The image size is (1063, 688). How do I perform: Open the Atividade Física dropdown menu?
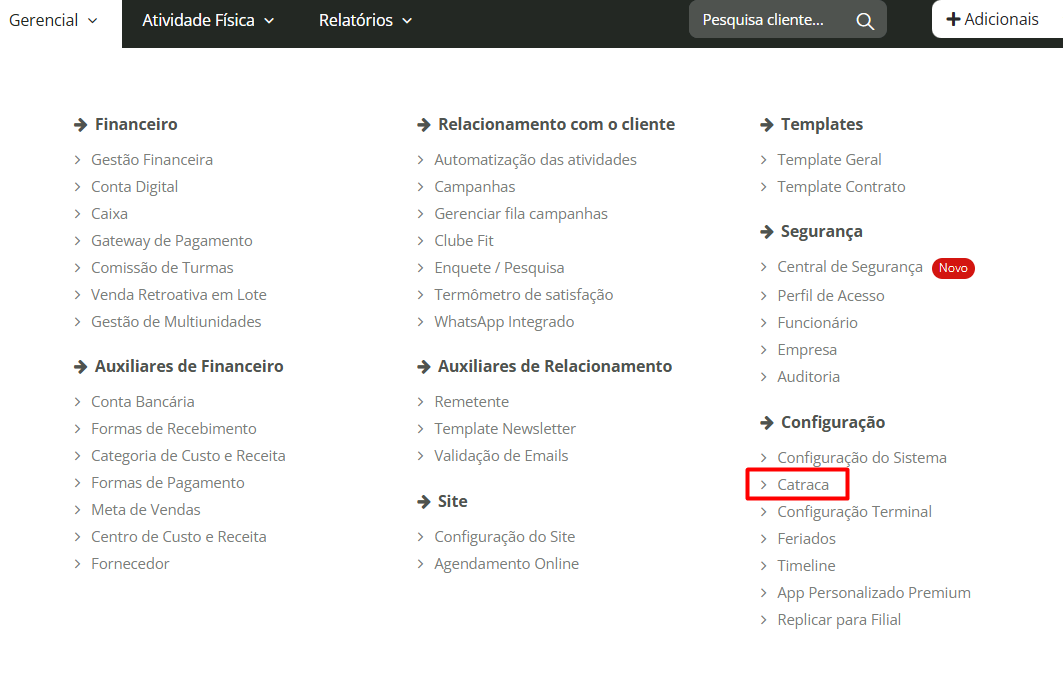click(208, 20)
